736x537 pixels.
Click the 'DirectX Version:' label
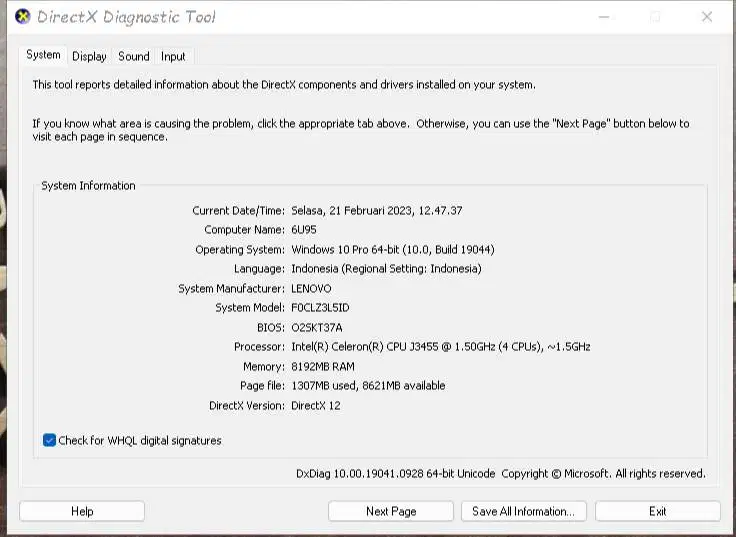247,406
